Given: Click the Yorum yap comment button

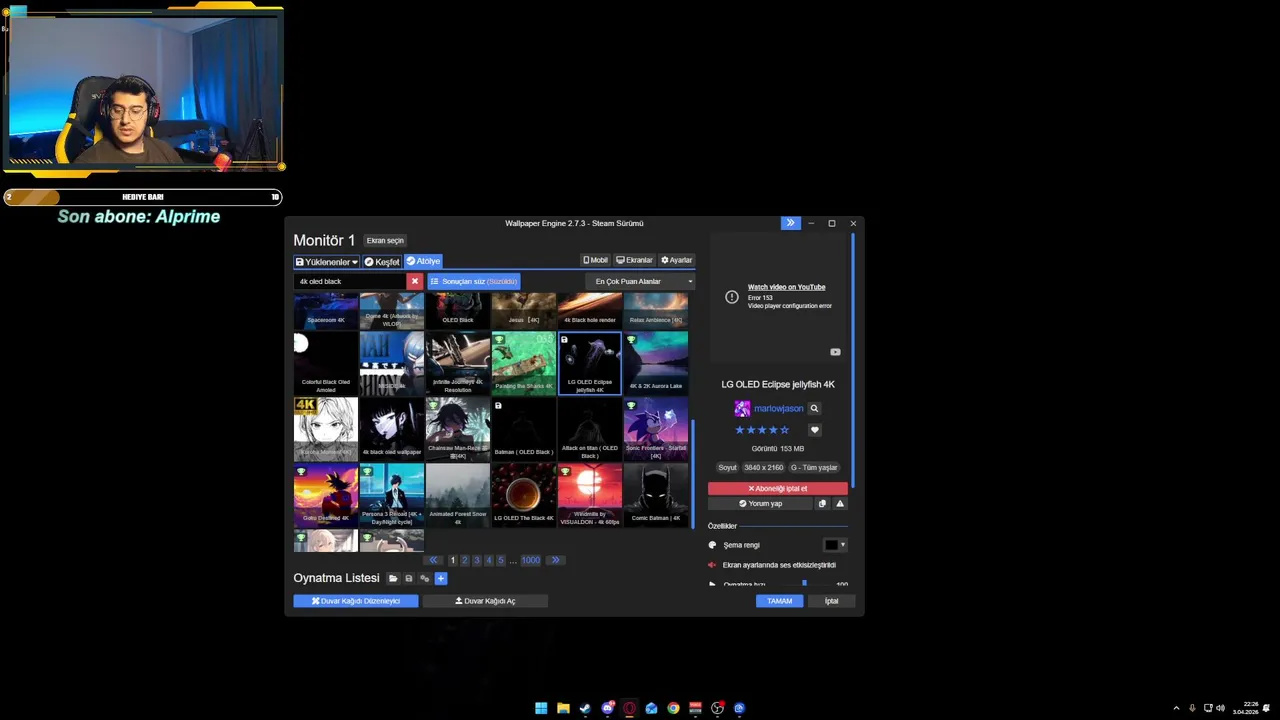Looking at the screenshot, I should coord(760,504).
